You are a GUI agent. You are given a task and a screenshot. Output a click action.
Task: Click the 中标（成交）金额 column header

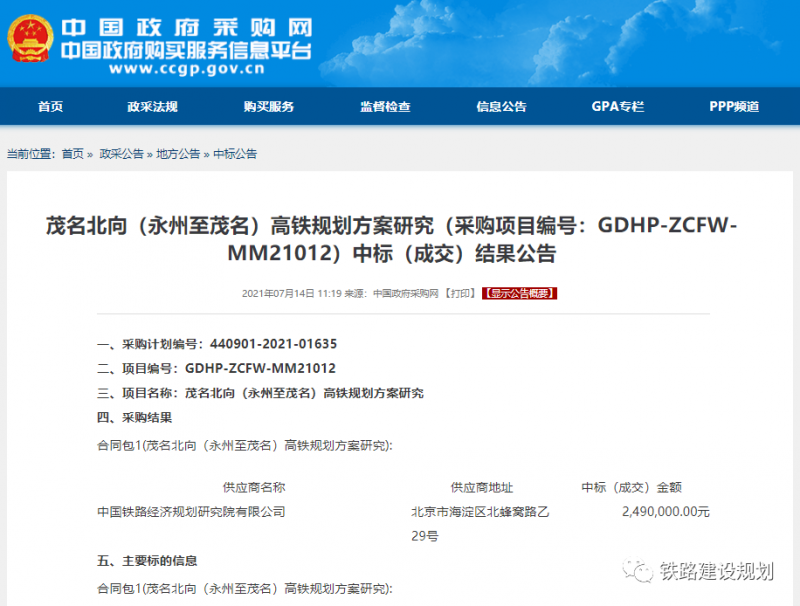point(632,487)
